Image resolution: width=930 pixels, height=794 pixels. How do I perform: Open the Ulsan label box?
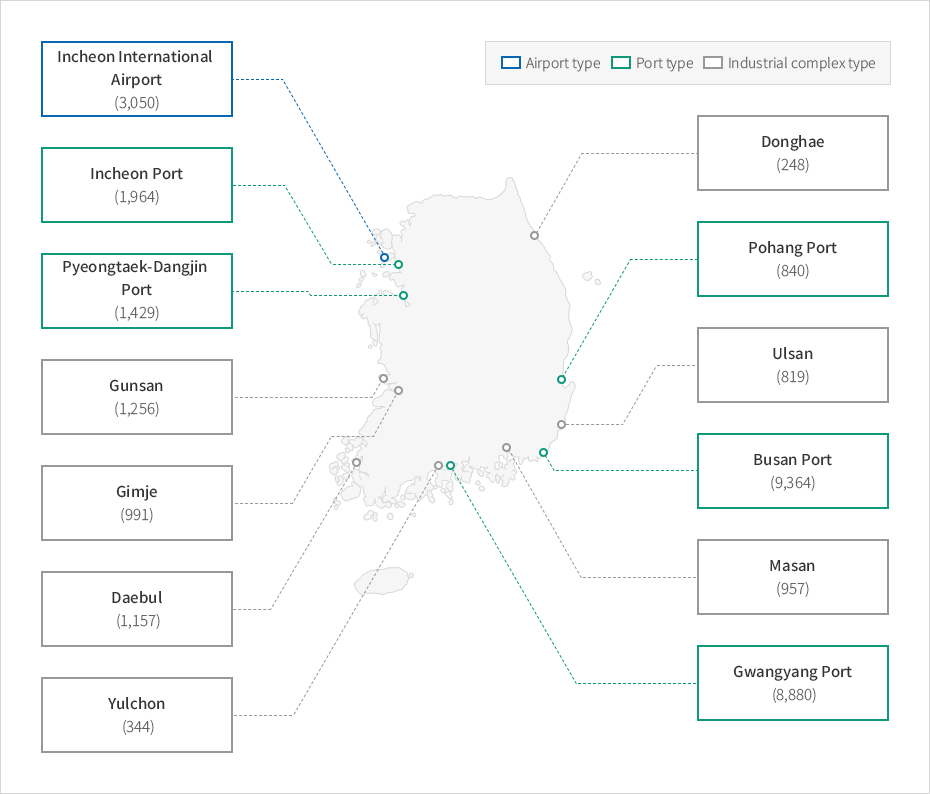point(793,365)
